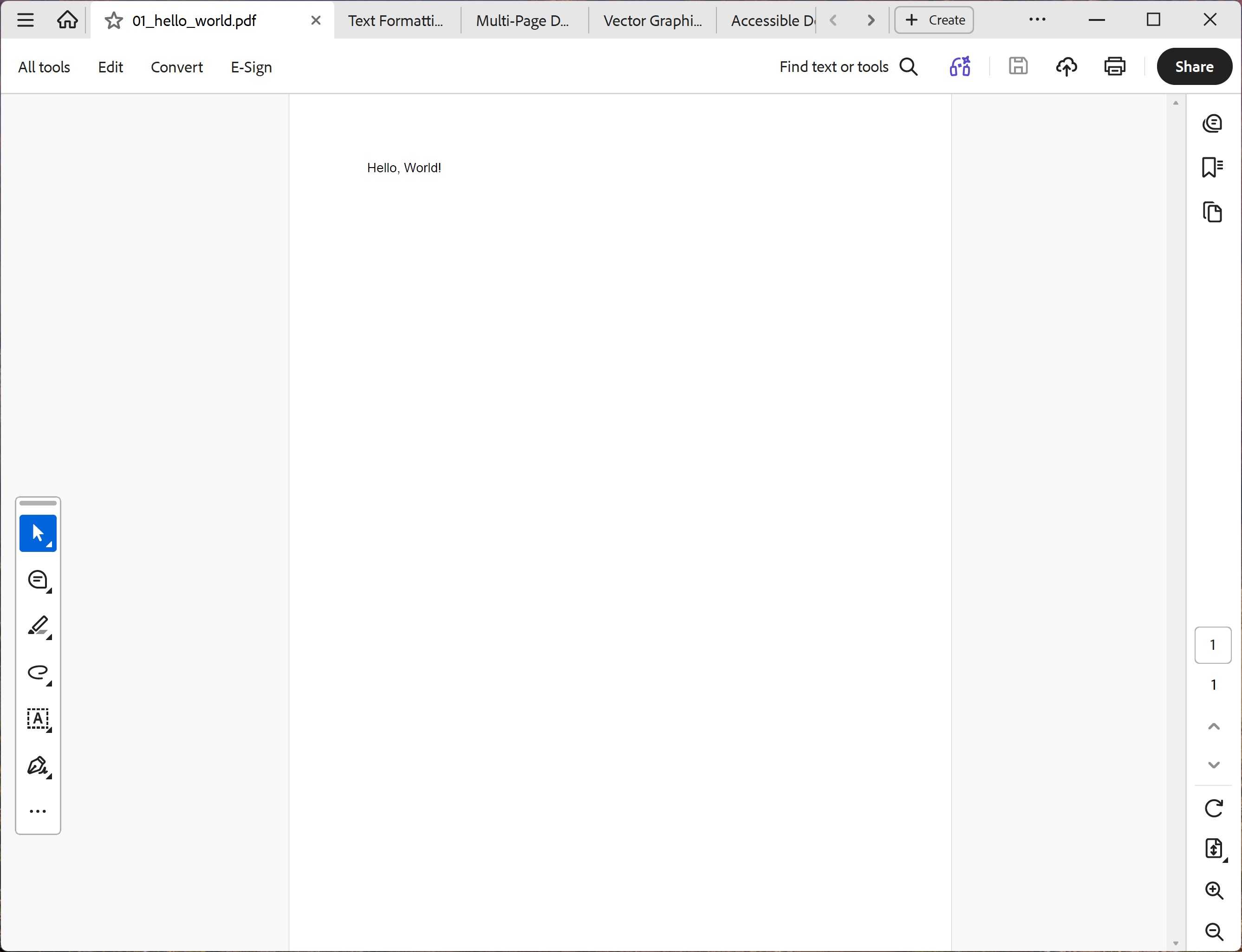This screenshot has width=1242, height=952.
Task: Click the page number input field
Action: (x=1213, y=645)
